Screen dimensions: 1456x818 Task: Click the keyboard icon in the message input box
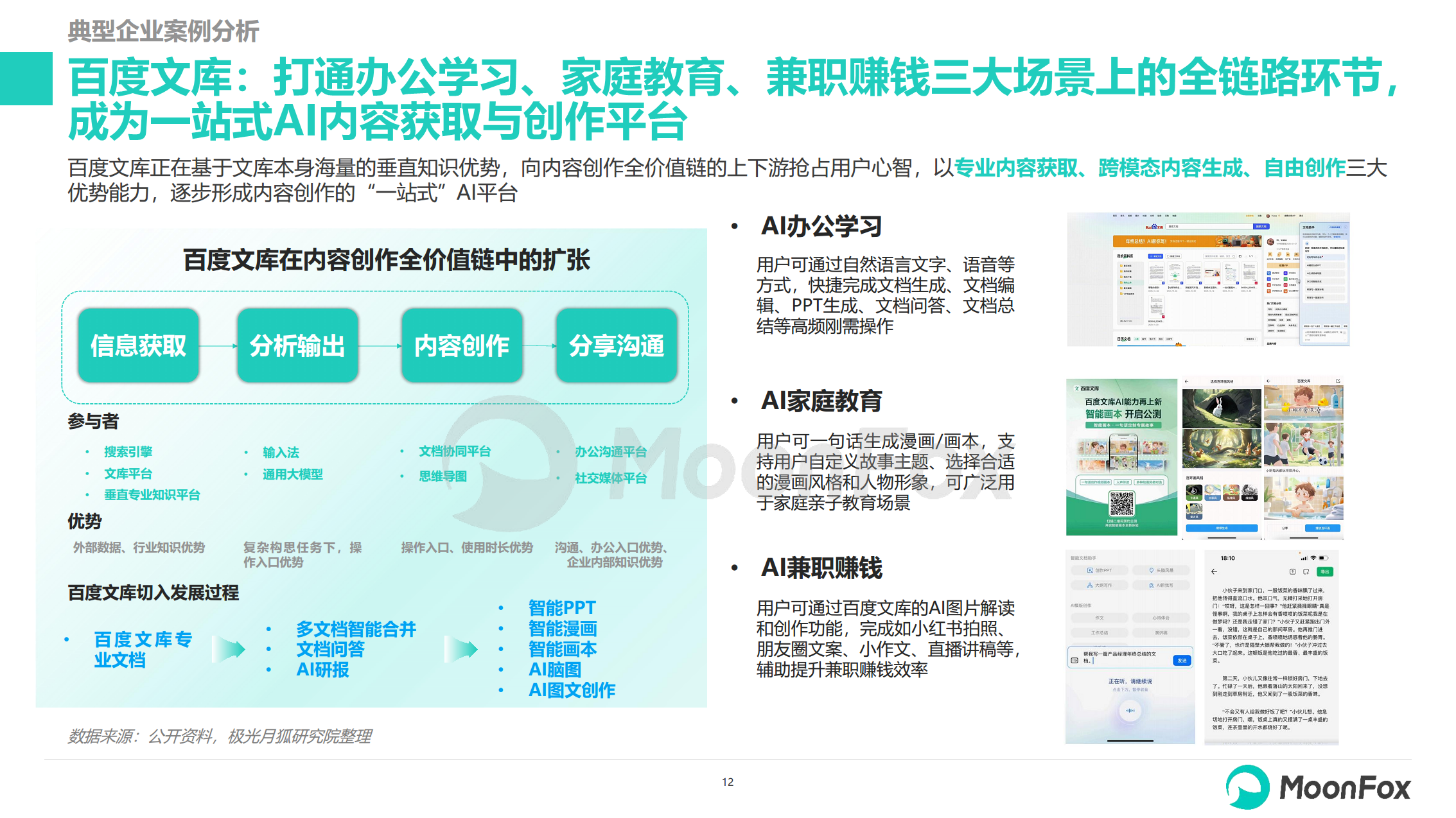click(1074, 660)
